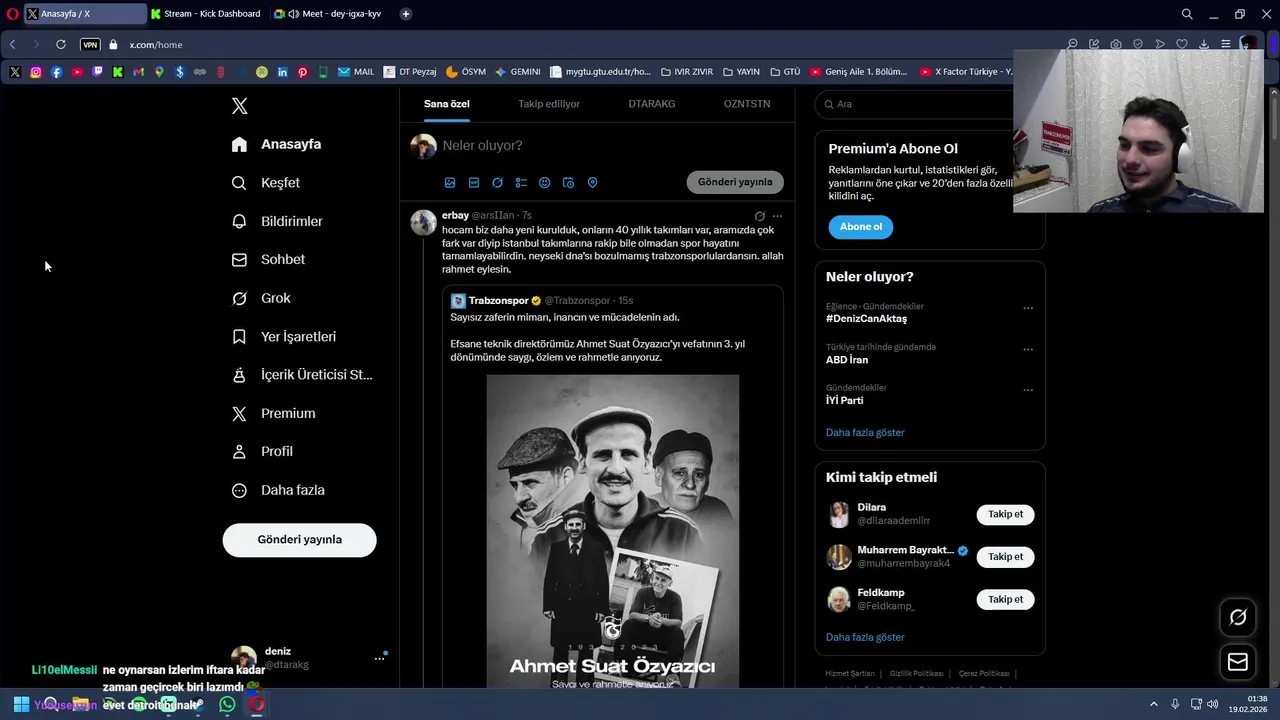Click the x.com/home address bar
The image size is (1280, 720).
[156, 45]
